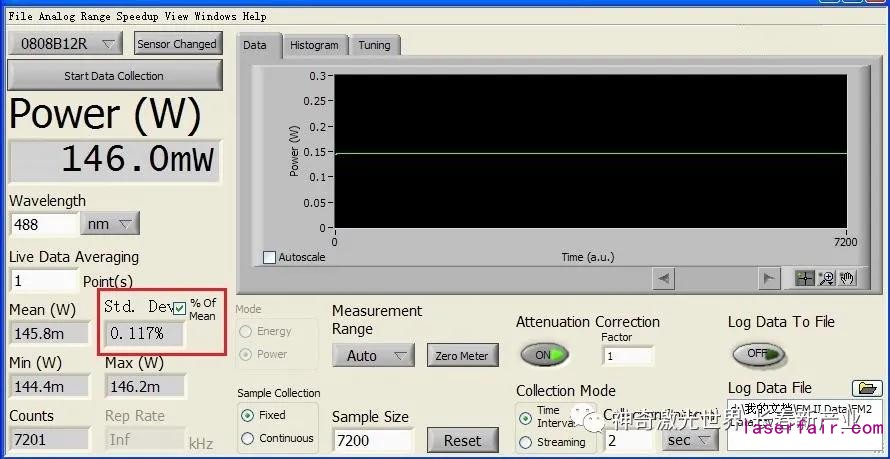Image resolution: width=890 pixels, height=459 pixels.
Task: Select the crosshair cursor graph tool
Action: tap(804, 278)
